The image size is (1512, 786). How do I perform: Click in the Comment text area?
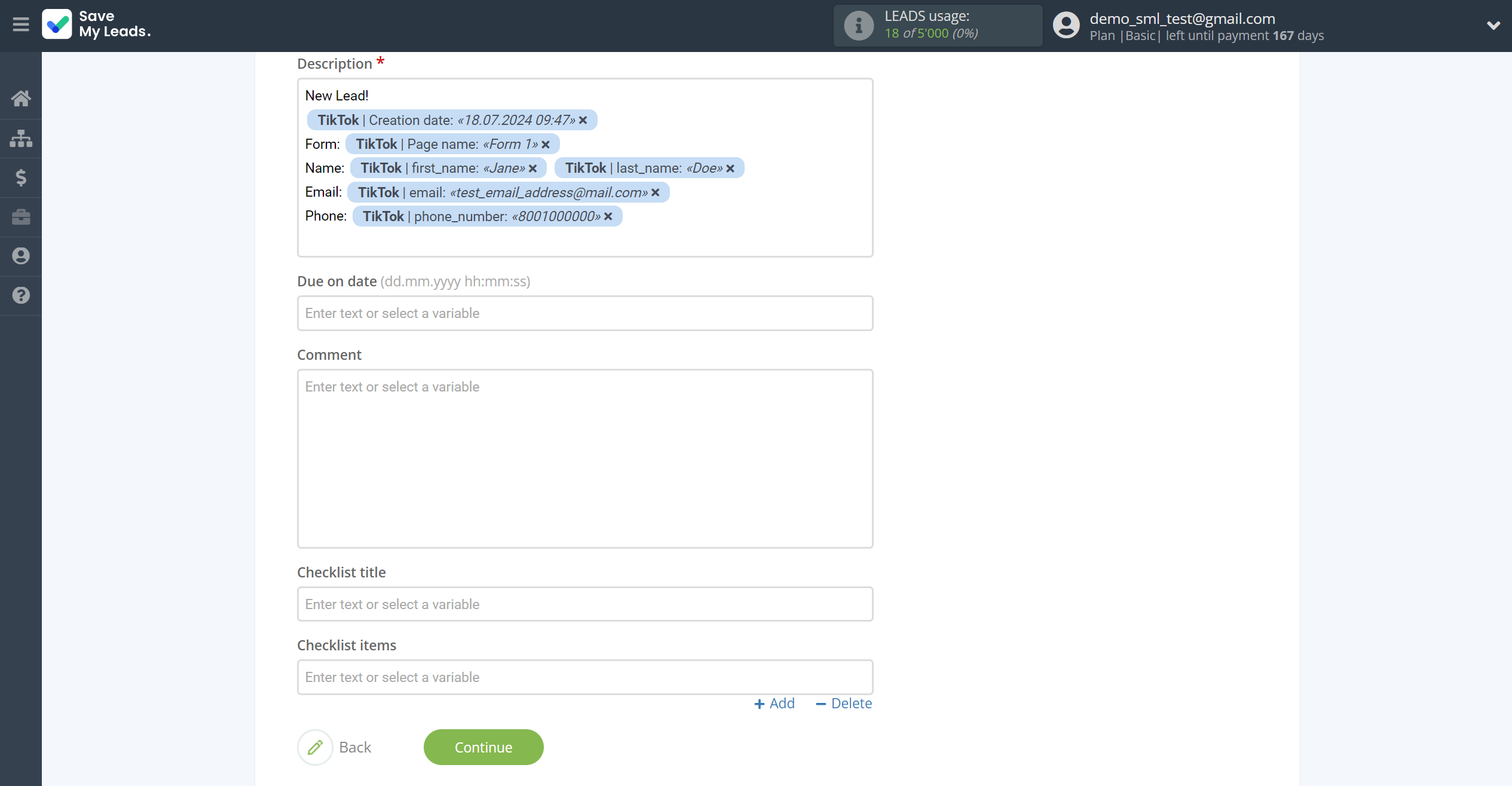[585, 458]
